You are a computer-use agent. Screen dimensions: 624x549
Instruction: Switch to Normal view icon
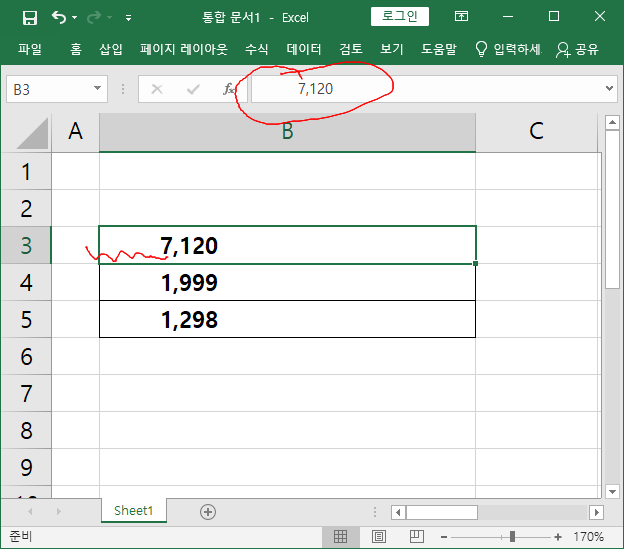click(x=341, y=537)
